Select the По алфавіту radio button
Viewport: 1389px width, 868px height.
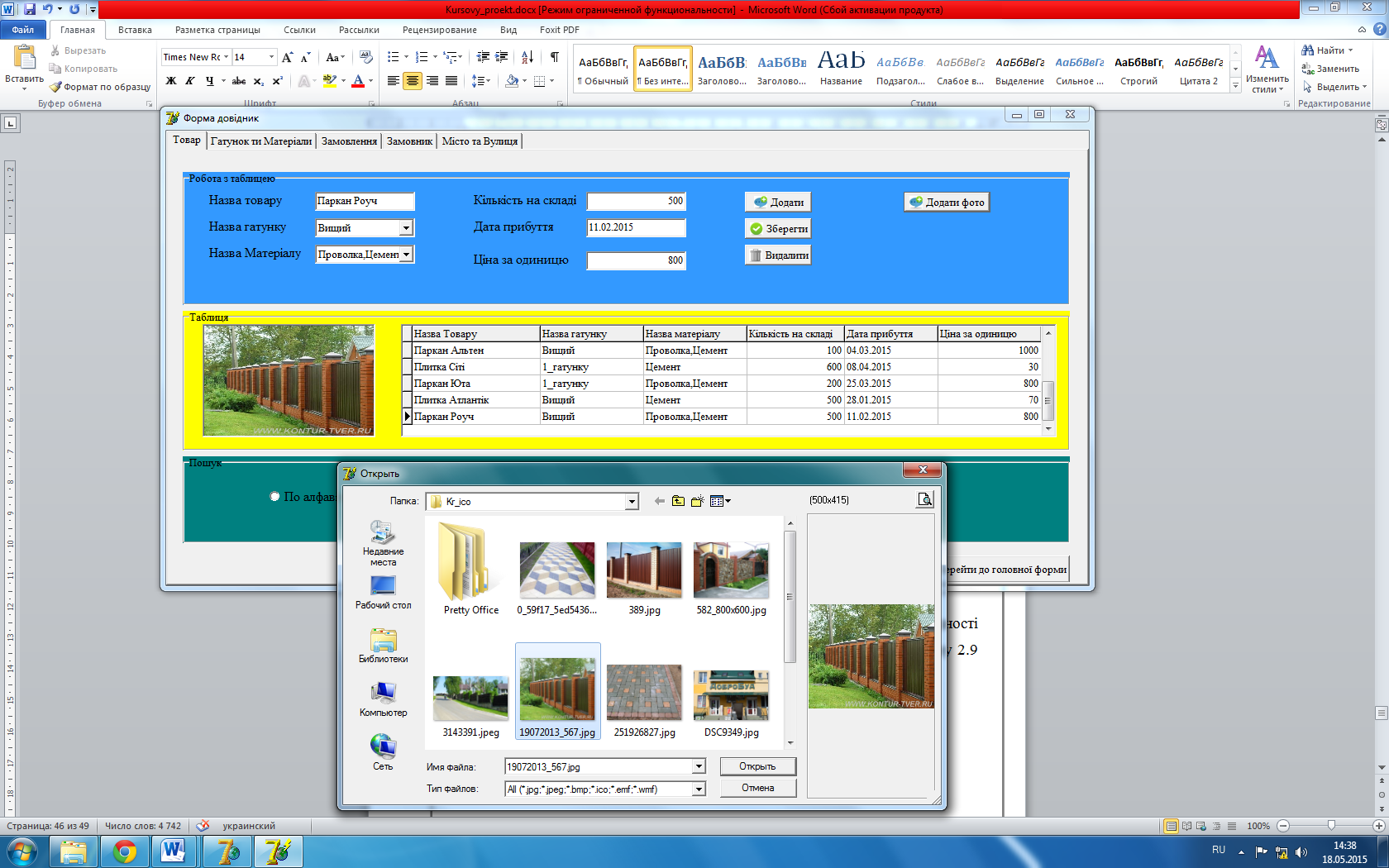[x=274, y=497]
